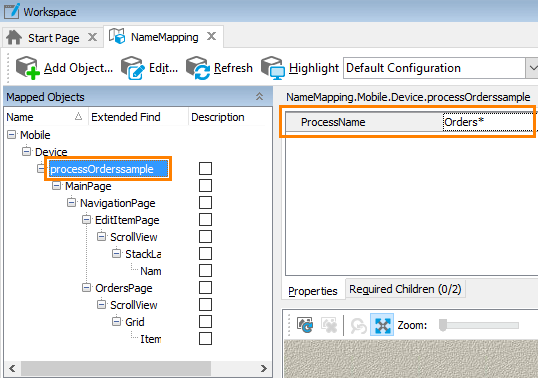Screen dimensions: 538x378
Task: Select the NavigationPage tree item
Action: pos(118,203)
